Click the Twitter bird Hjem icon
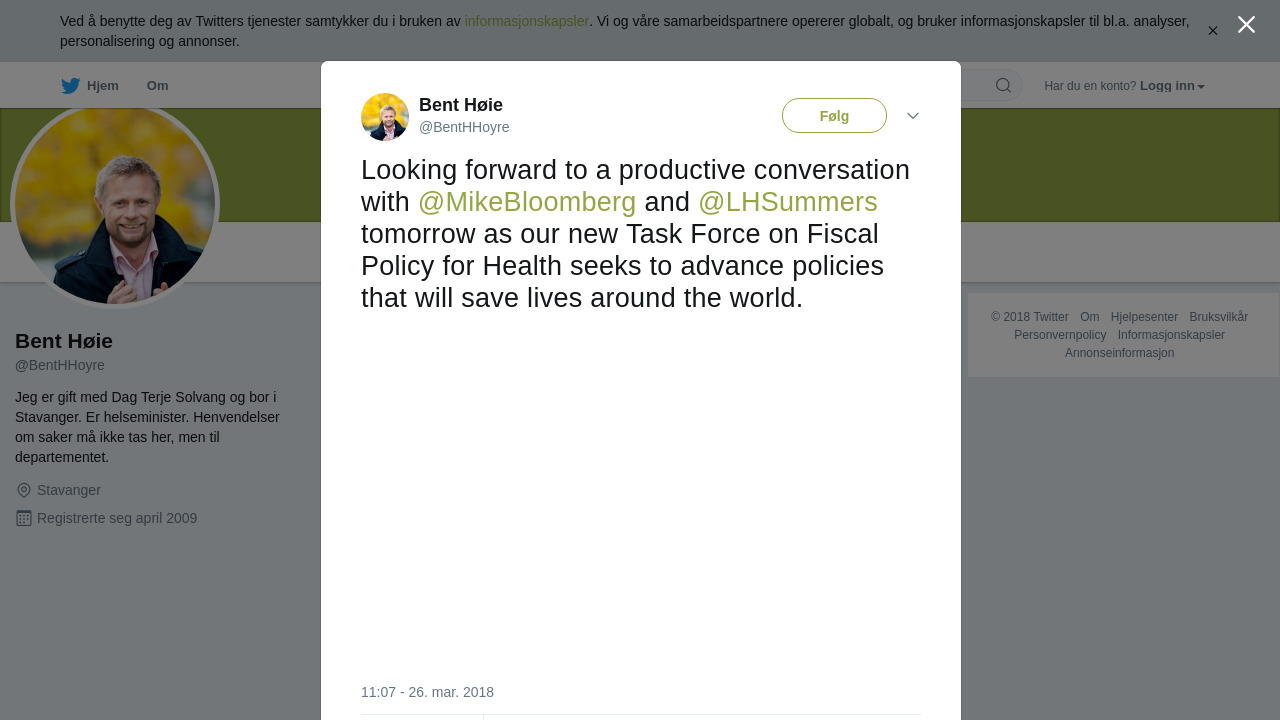This screenshot has height=720, width=1280. (70, 86)
